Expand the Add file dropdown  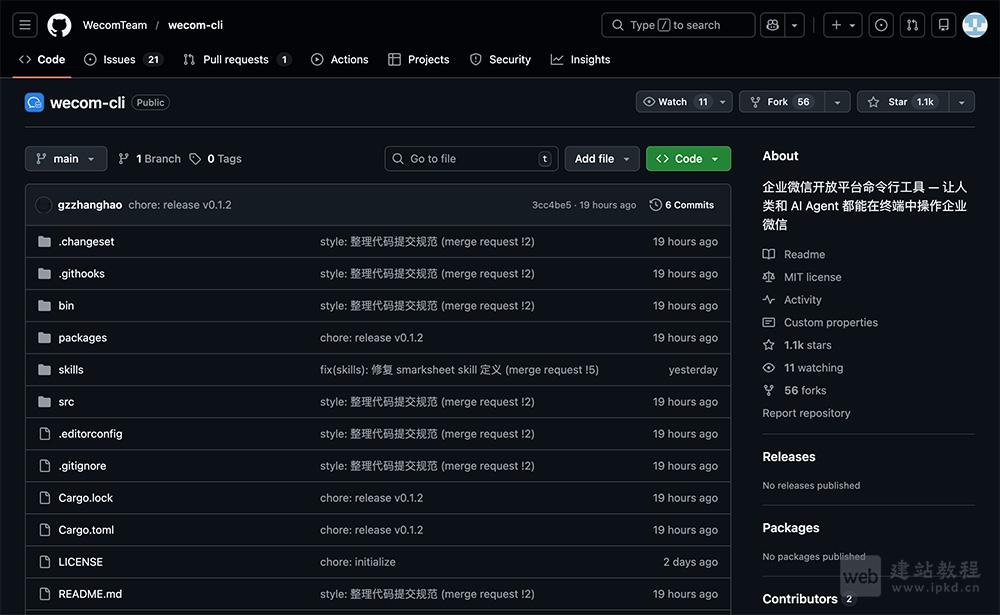click(601, 158)
